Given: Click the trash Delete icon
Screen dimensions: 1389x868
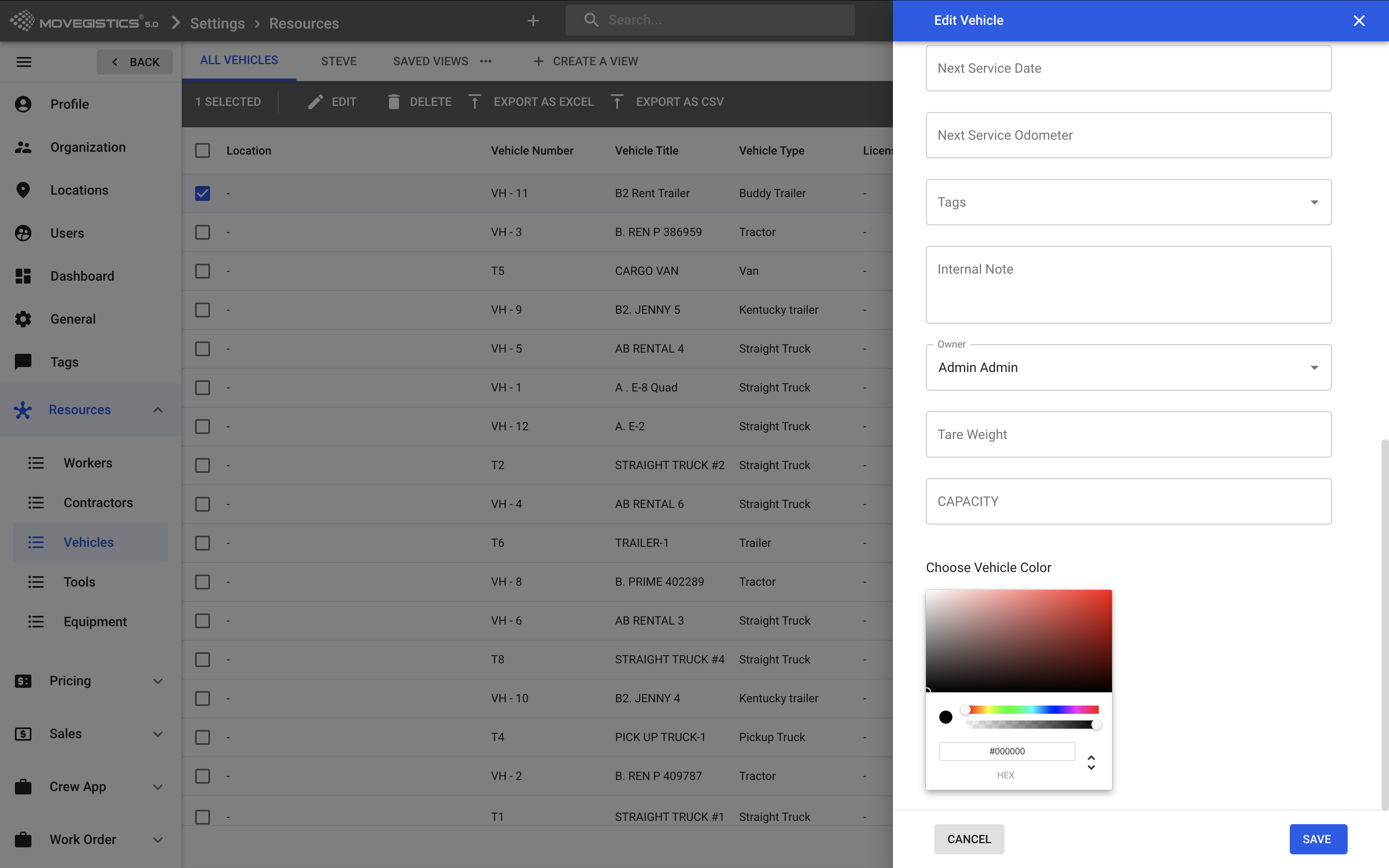Looking at the screenshot, I should click(x=393, y=102).
